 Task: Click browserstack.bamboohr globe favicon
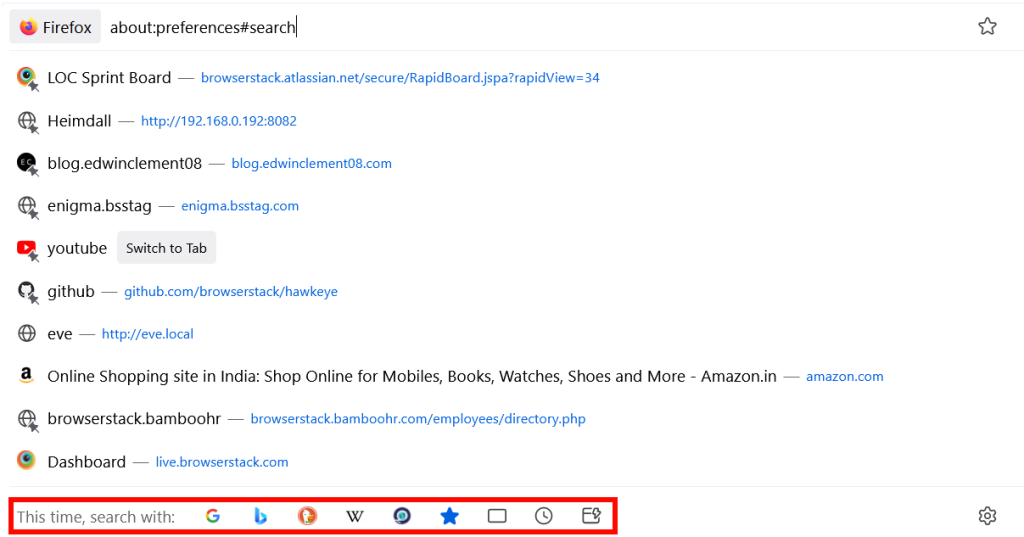(x=27, y=419)
